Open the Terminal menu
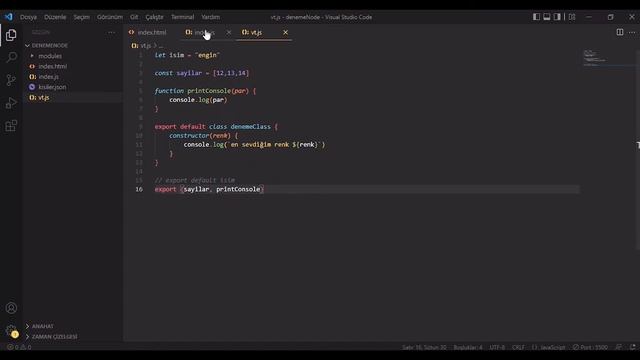Viewport: 640px width, 360px height. pos(182,17)
